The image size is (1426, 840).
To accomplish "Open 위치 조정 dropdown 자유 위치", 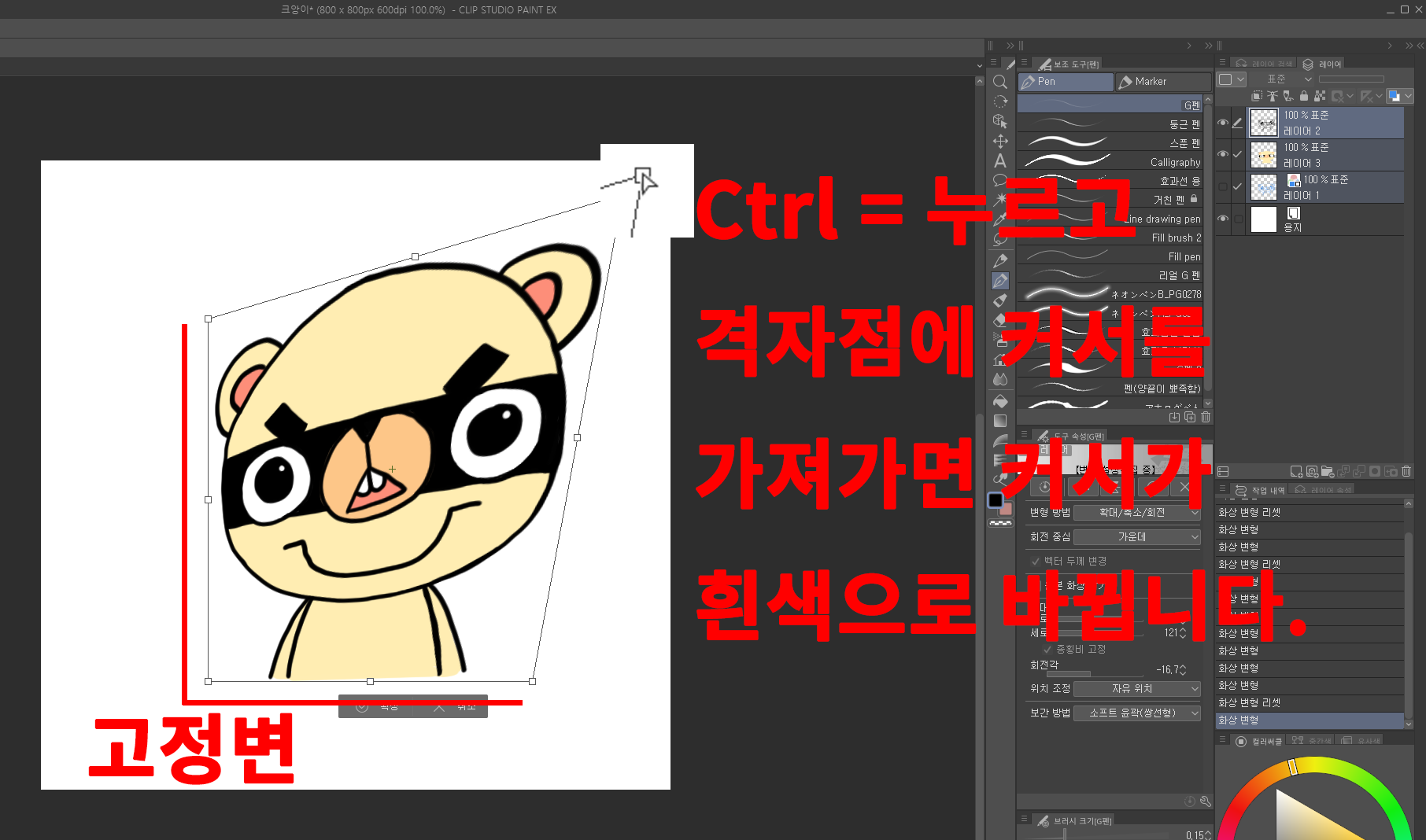I will click(x=1136, y=688).
